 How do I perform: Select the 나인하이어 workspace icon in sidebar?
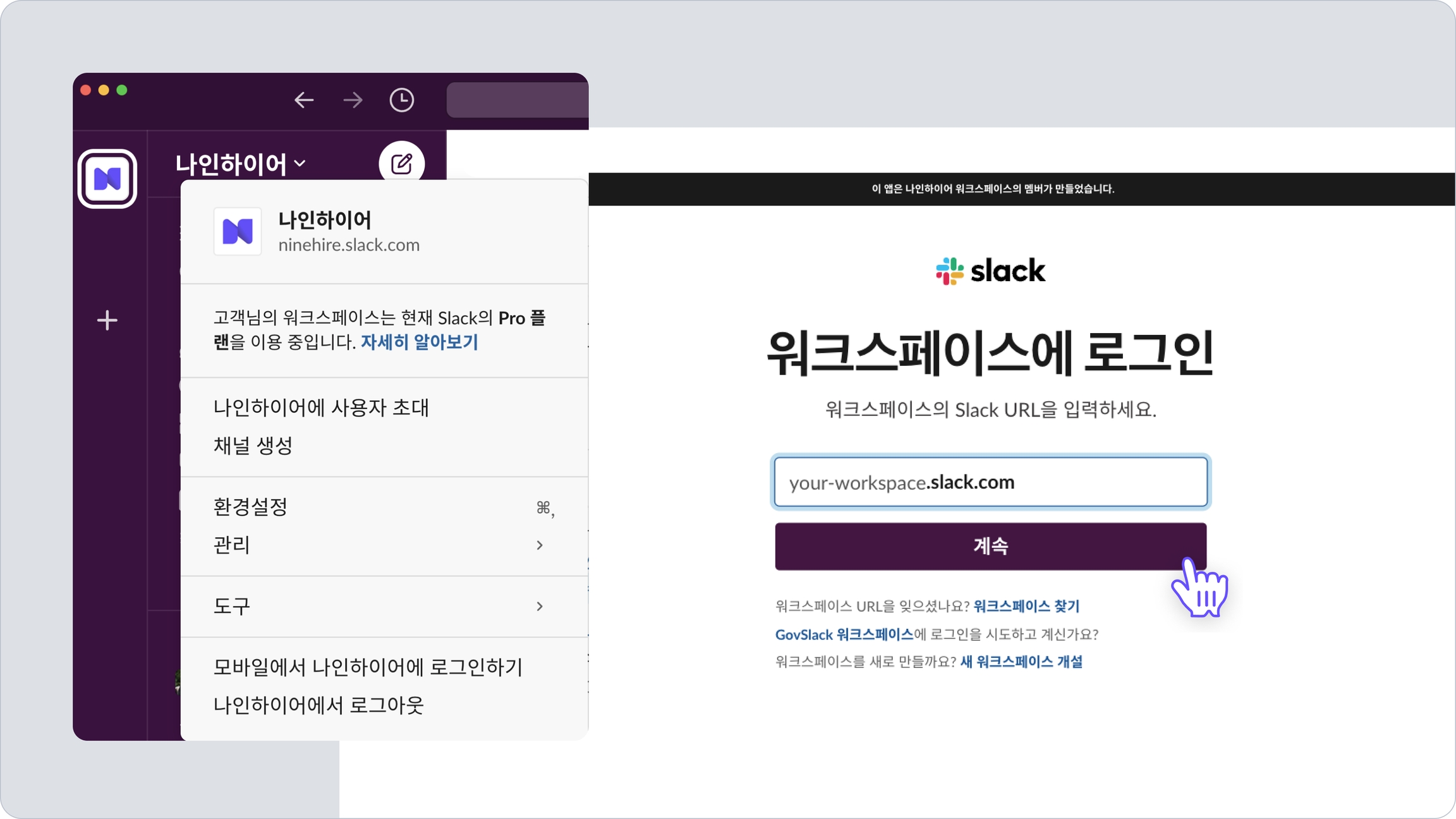(107, 179)
